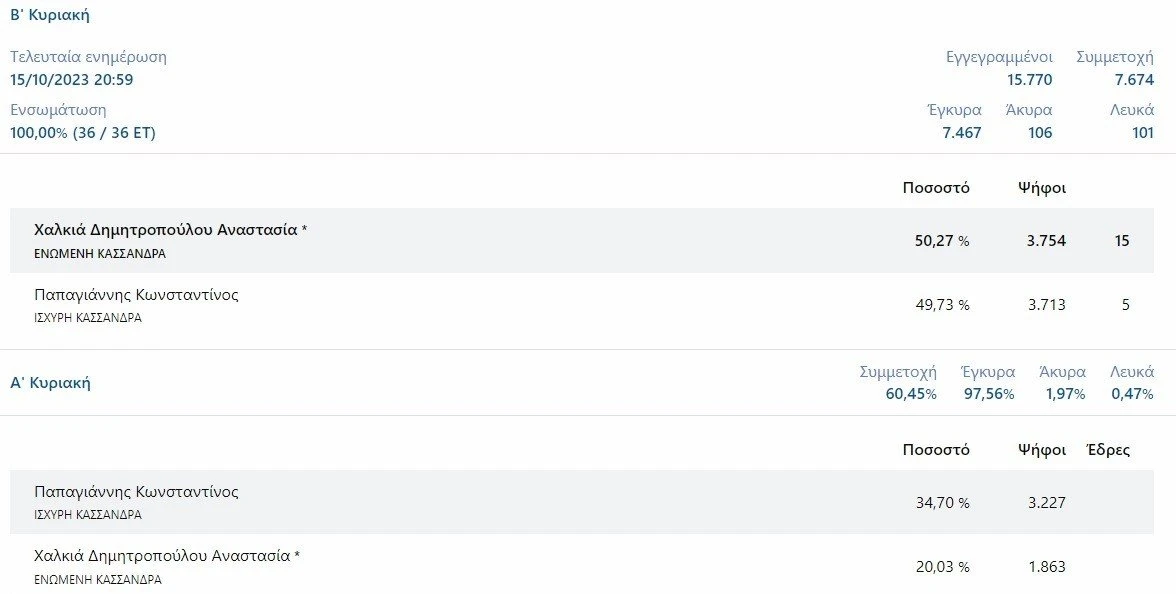
Task: Click the Έγκυρα count 7.467
Action: click(x=962, y=133)
